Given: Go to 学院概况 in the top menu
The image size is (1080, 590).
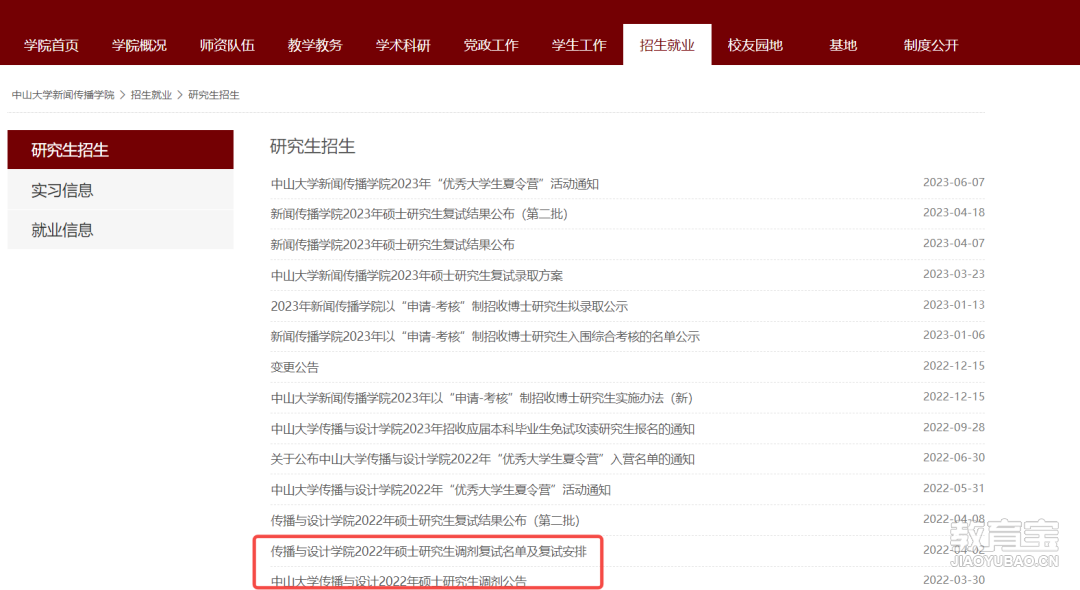Looking at the screenshot, I should [x=139, y=45].
